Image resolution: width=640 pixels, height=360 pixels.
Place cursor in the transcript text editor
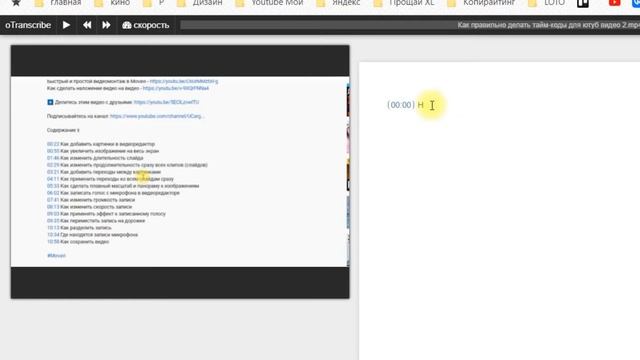tap(500, 211)
